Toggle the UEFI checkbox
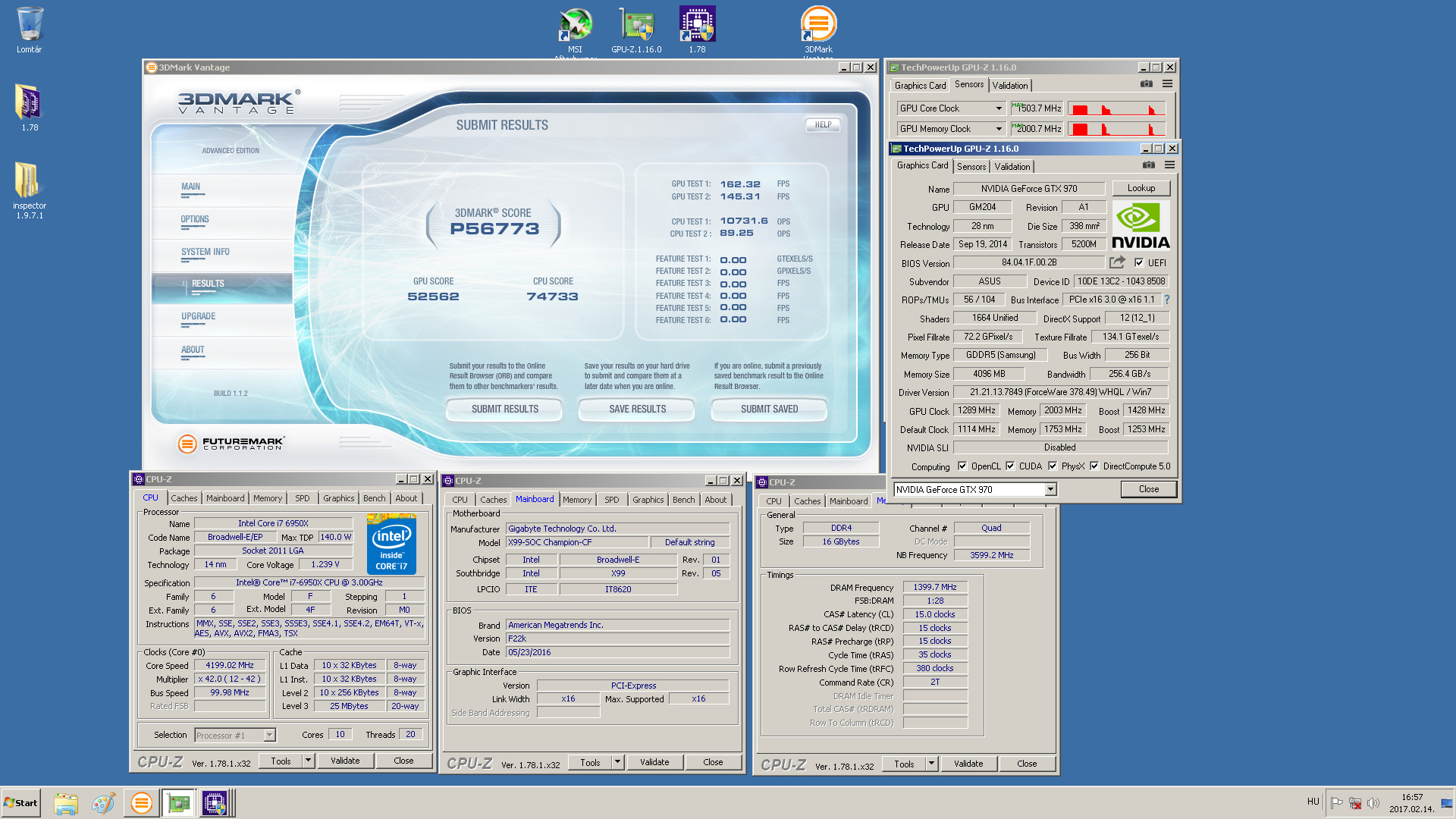This screenshot has width=1456, height=819. pos(1139,263)
